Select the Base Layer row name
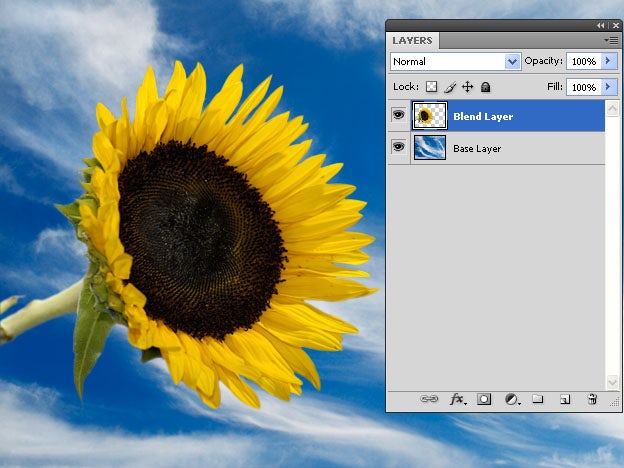 (x=477, y=148)
